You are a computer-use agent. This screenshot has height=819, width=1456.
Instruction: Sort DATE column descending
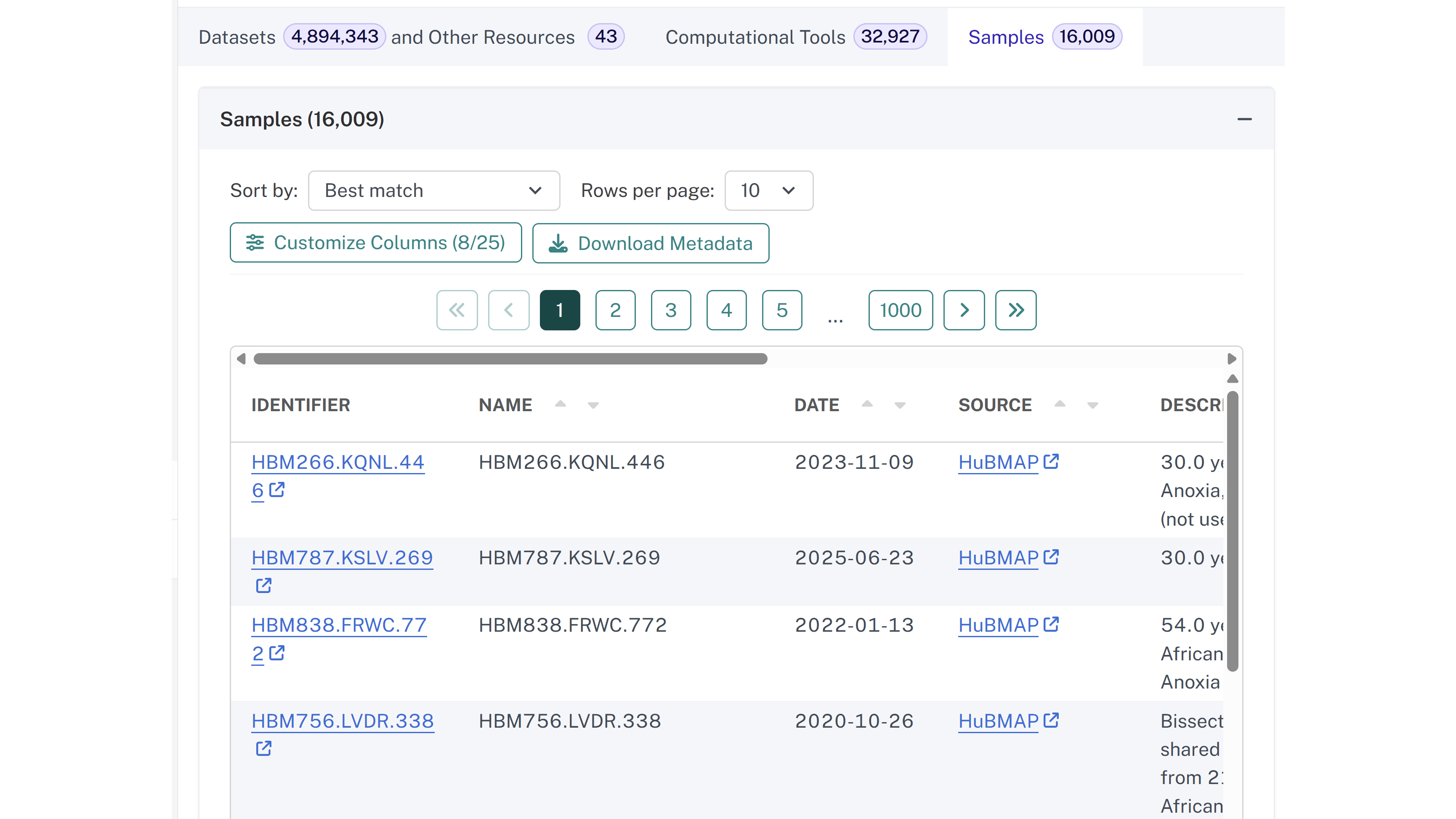[900, 405]
